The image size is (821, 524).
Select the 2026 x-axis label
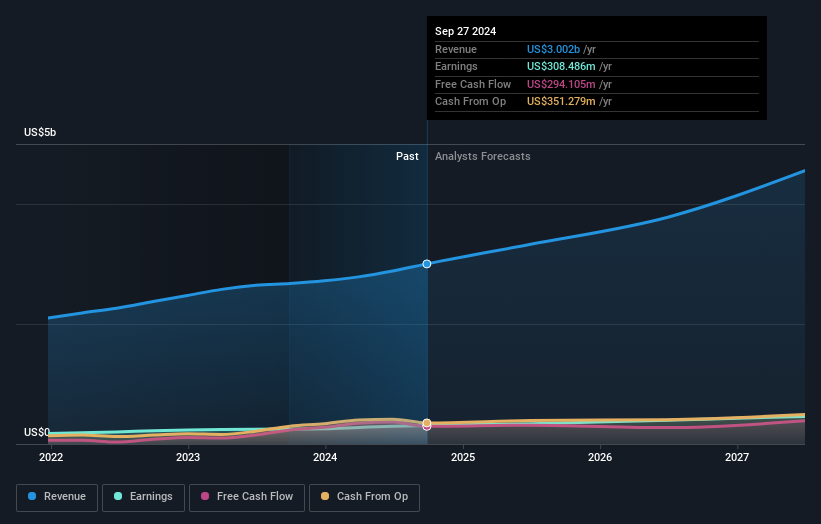(x=600, y=458)
